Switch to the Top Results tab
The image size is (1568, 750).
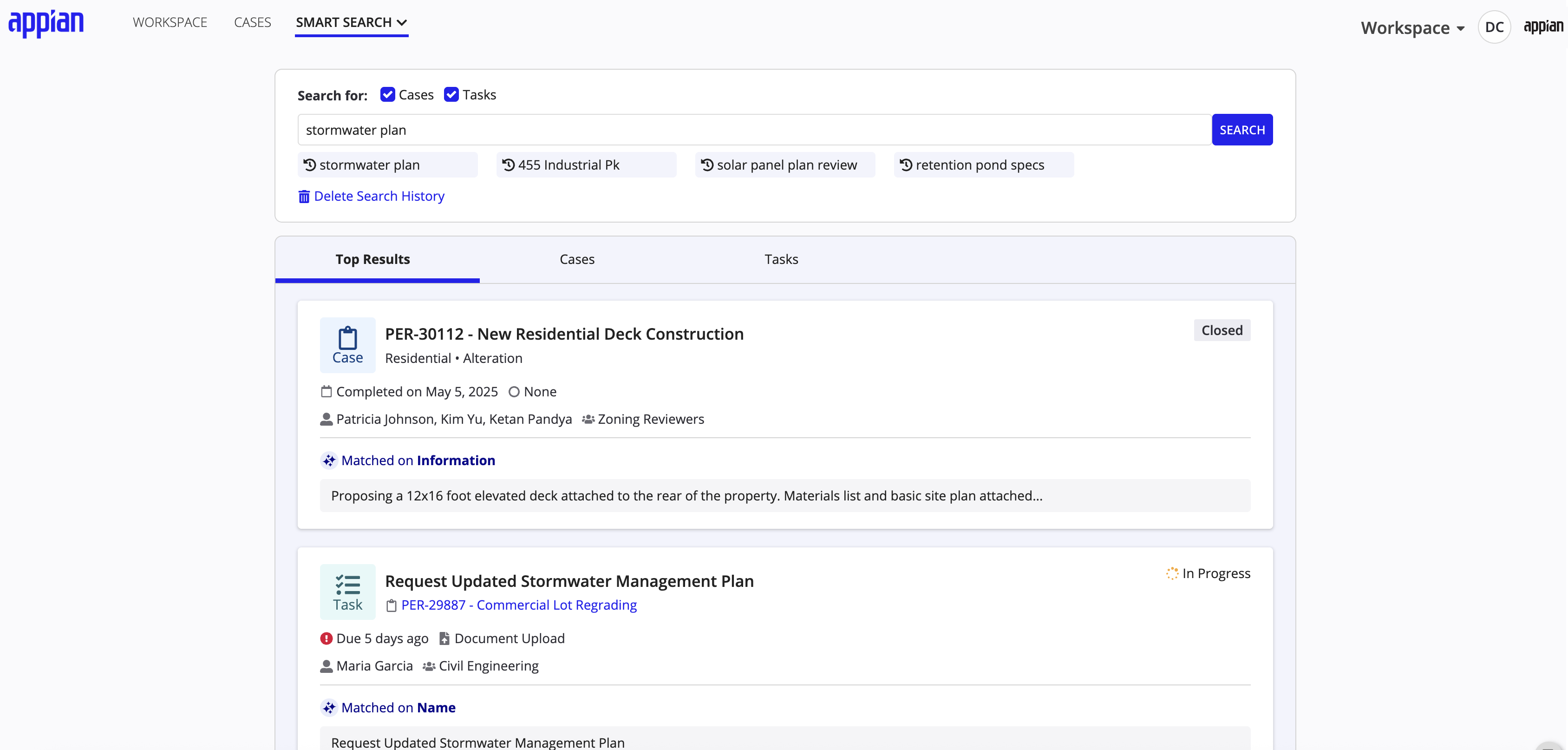point(378,260)
